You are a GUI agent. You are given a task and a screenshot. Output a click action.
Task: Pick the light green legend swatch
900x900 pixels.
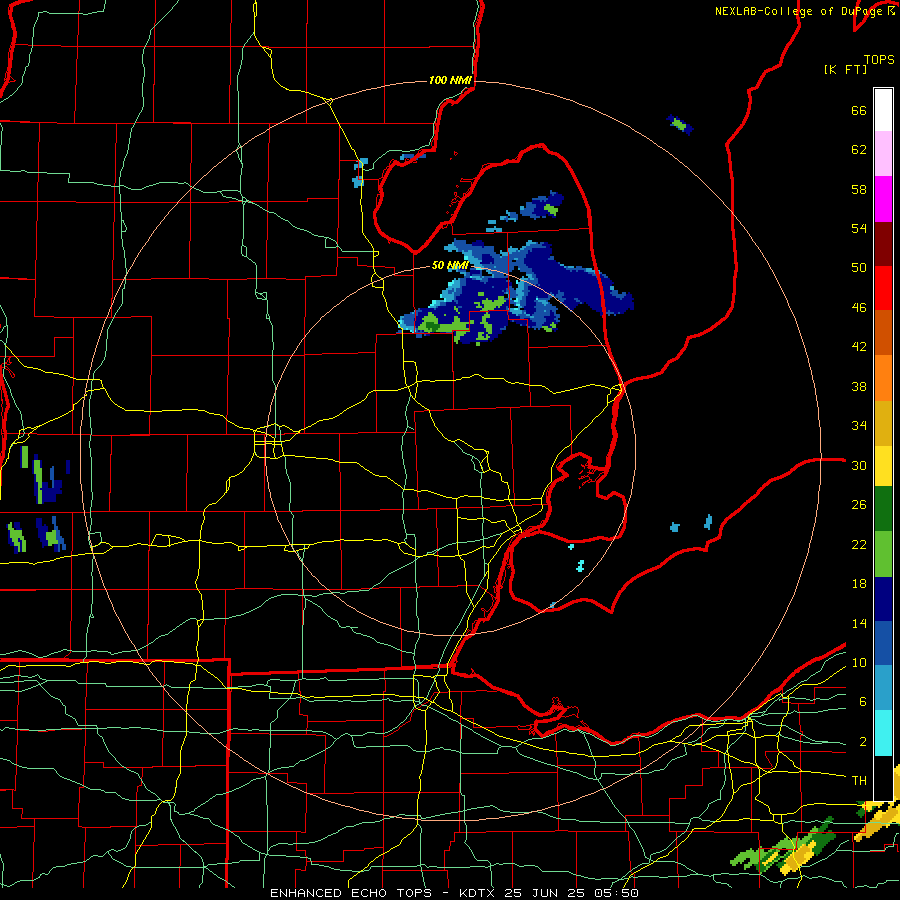(x=883, y=554)
